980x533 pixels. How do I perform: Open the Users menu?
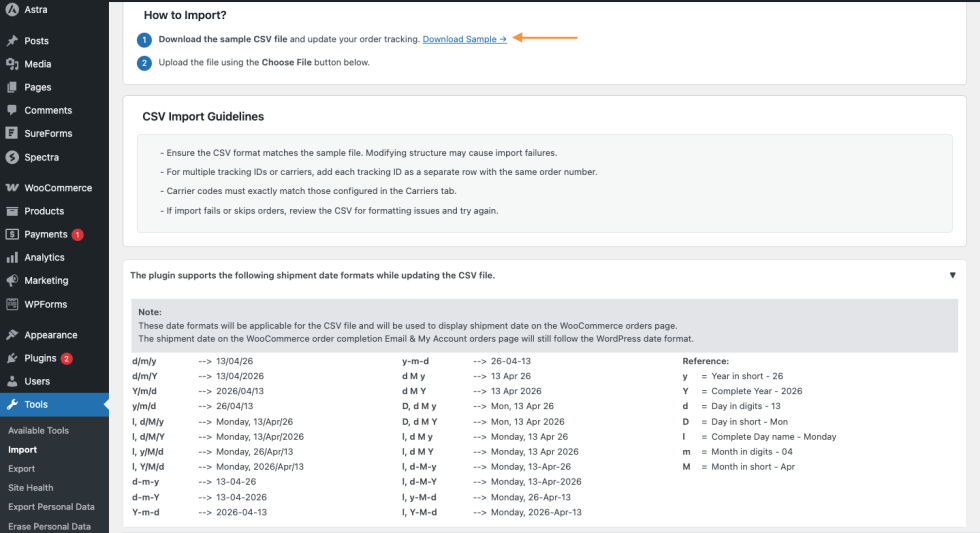tap(37, 381)
